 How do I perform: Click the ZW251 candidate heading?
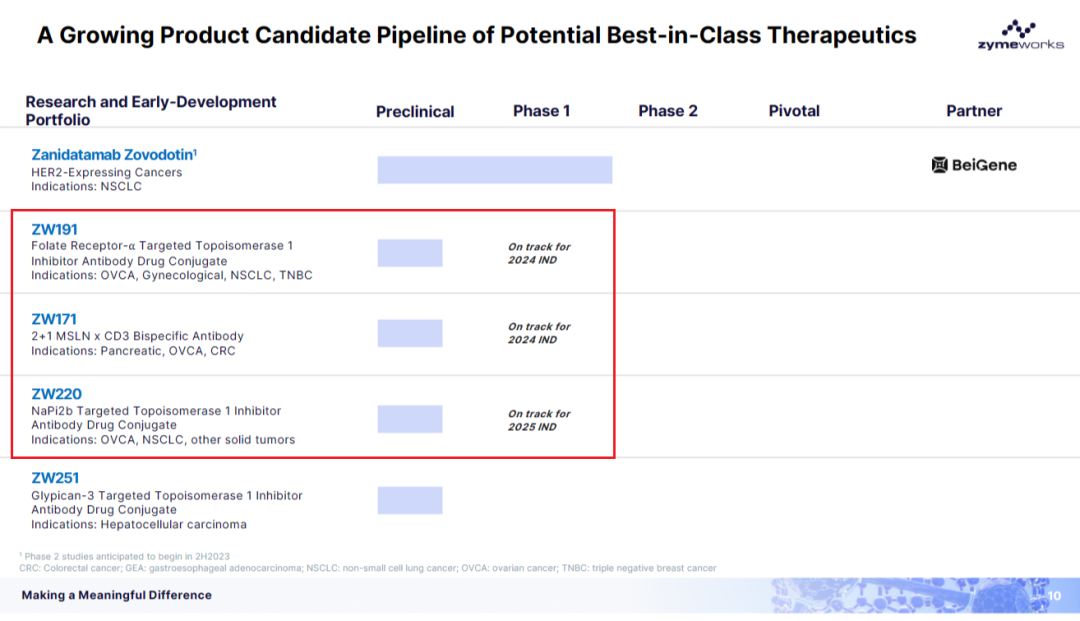pyautogui.click(x=55, y=478)
